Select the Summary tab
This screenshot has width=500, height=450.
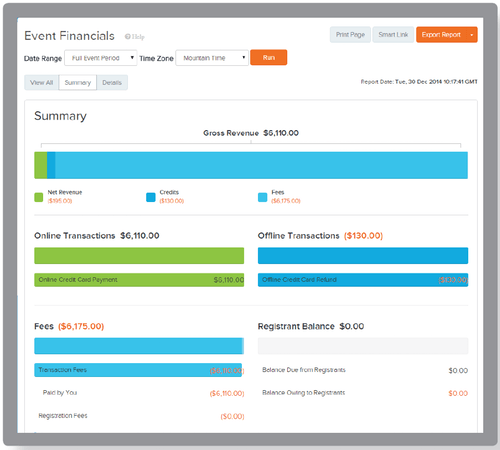(x=78, y=83)
